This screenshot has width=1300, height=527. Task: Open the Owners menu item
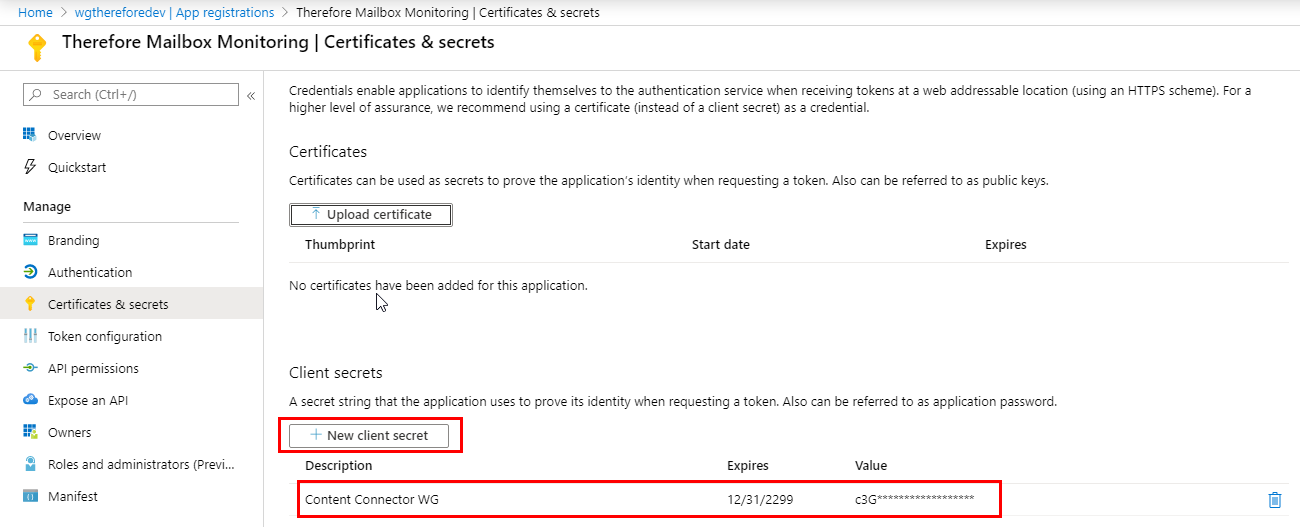point(69,432)
